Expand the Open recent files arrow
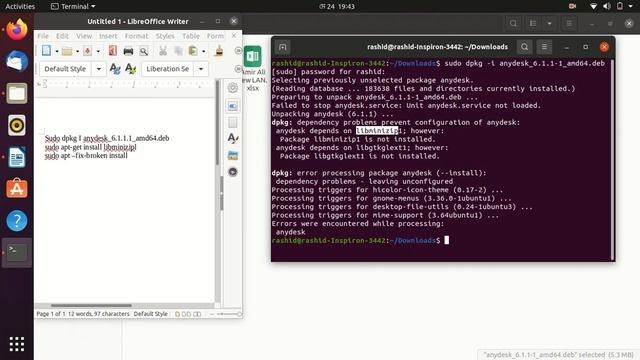 coord(77,51)
